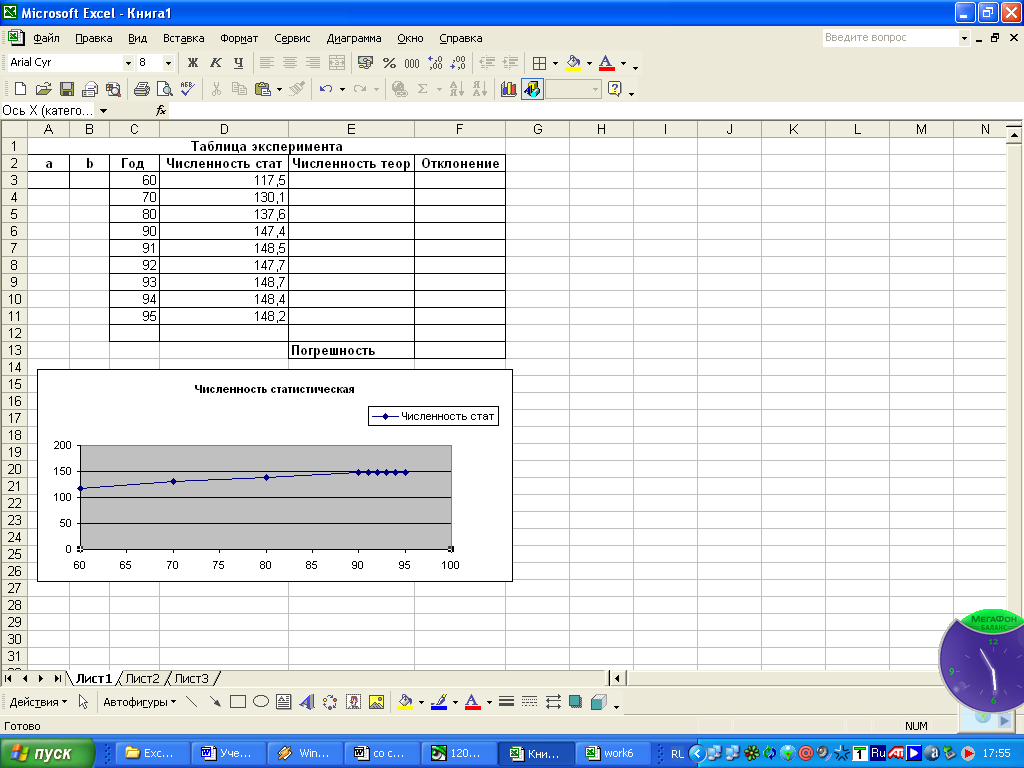This screenshot has width=1024, height=768.
Task: Open Font Color dropdown on formatting toolbar
Action: tap(623, 63)
